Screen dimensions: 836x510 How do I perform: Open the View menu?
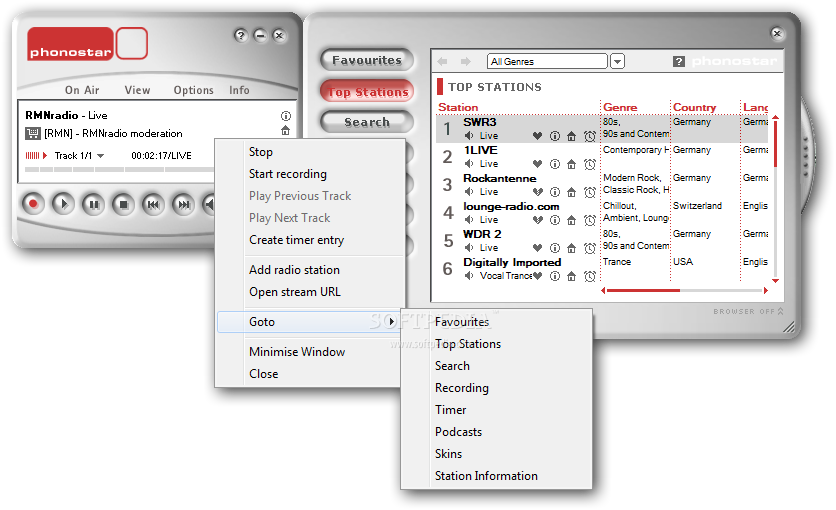[x=138, y=90]
